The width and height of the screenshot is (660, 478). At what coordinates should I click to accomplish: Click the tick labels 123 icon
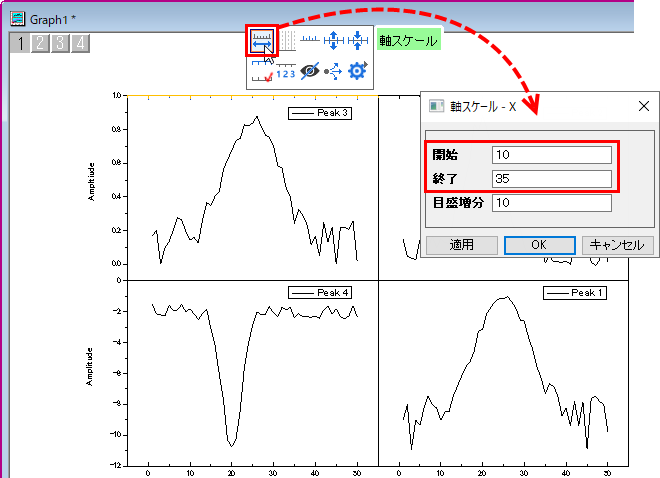[x=286, y=71]
